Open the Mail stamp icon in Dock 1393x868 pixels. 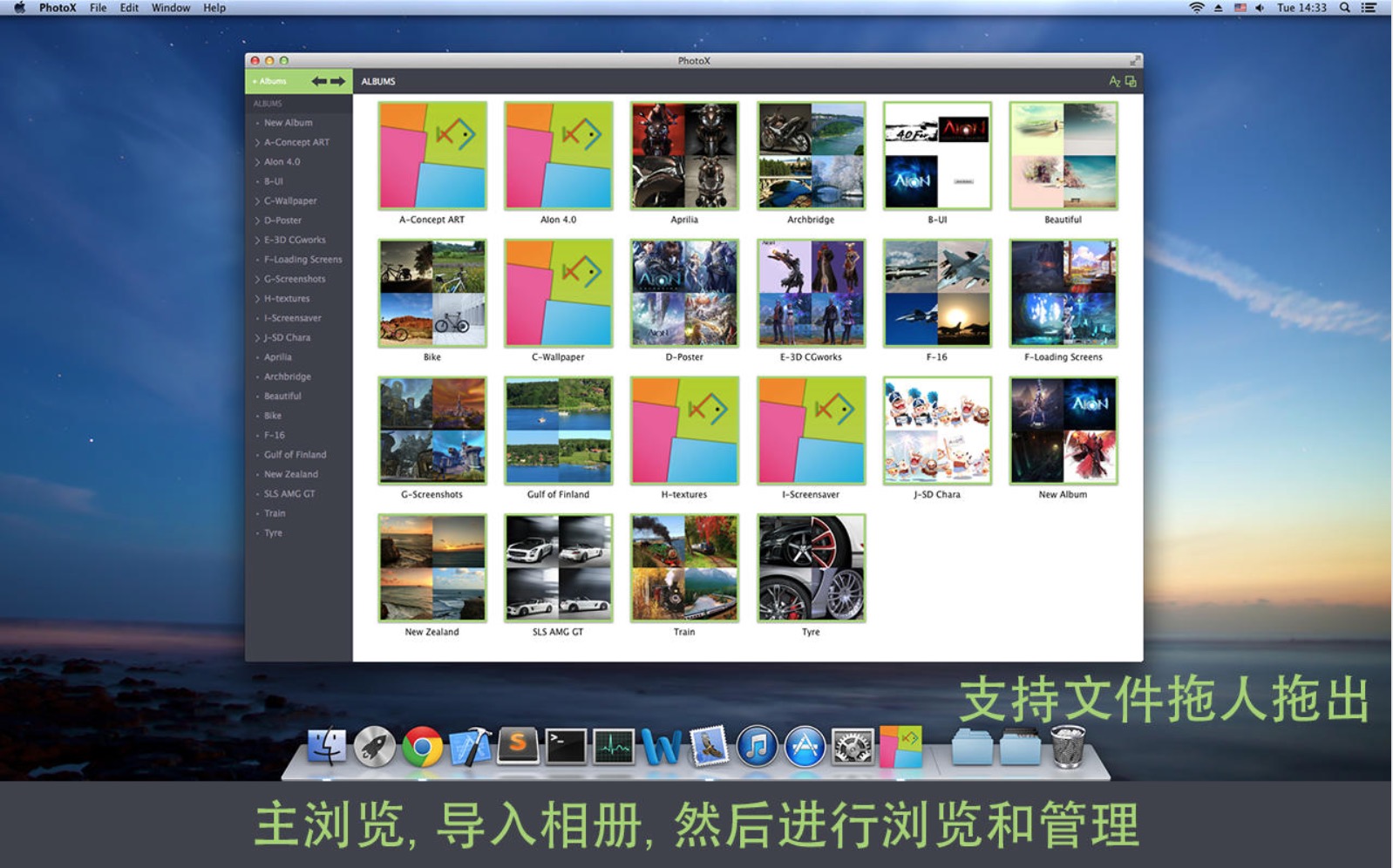[x=709, y=747]
